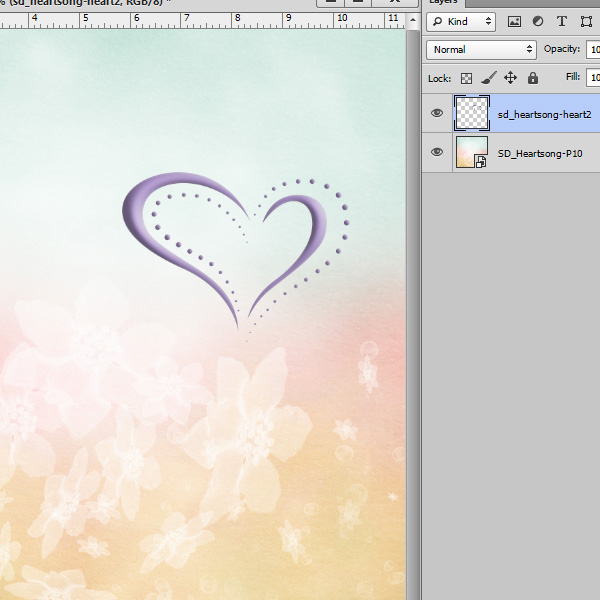Viewport: 600px width, 600px height.
Task: Select the sd_heartsong-heart2 layer thumbnail
Action: tap(472, 113)
